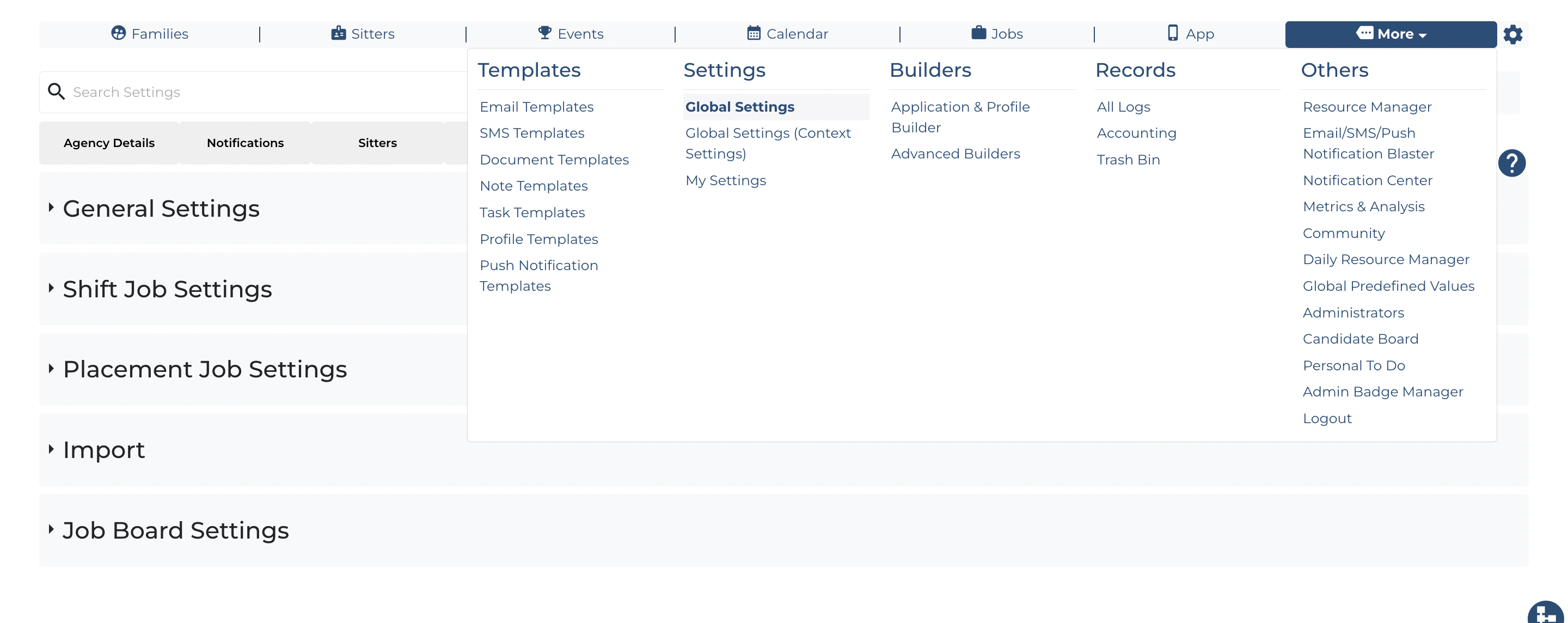
Task: Open Daily Resource Manager
Action: 1386,260
